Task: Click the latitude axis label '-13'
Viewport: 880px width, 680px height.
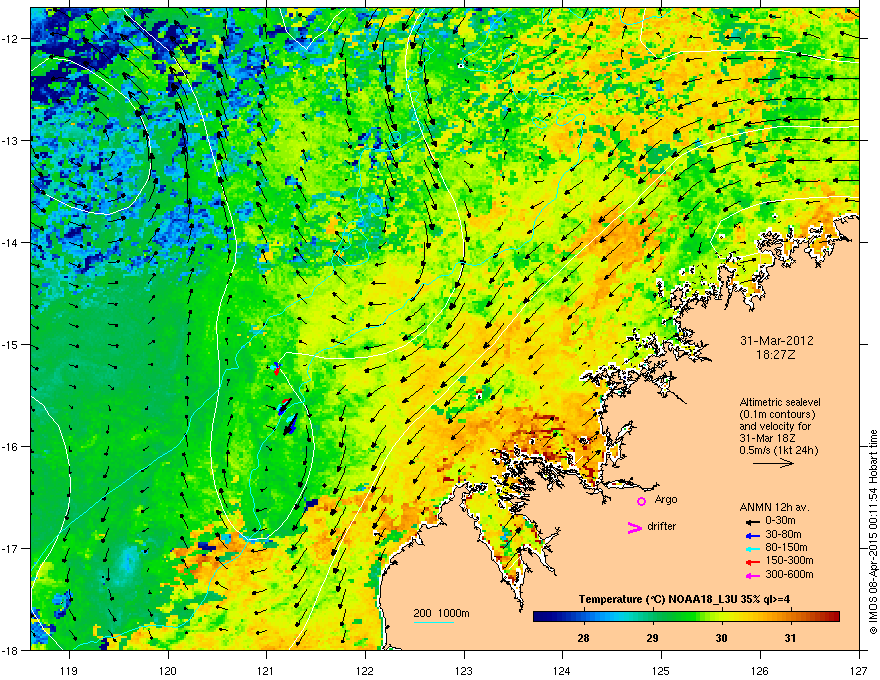Action: pos(11,140)
